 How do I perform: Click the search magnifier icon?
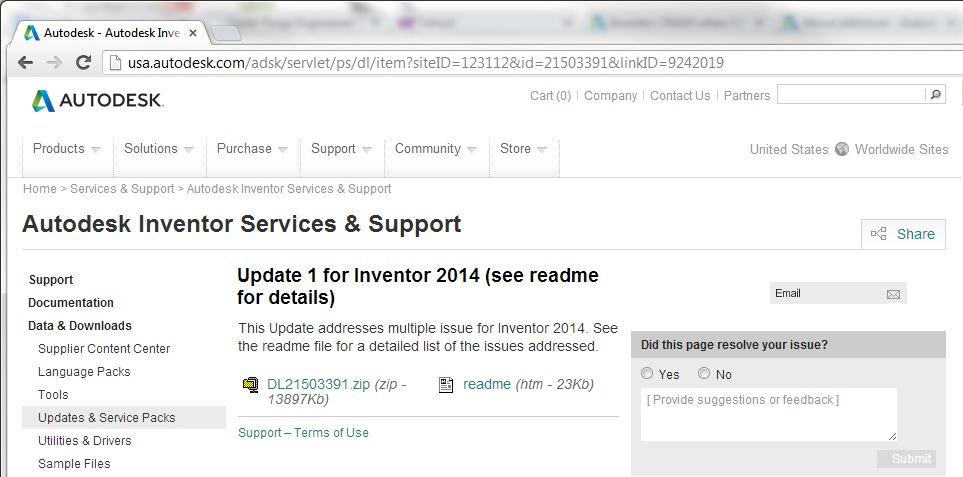point(935,95)
